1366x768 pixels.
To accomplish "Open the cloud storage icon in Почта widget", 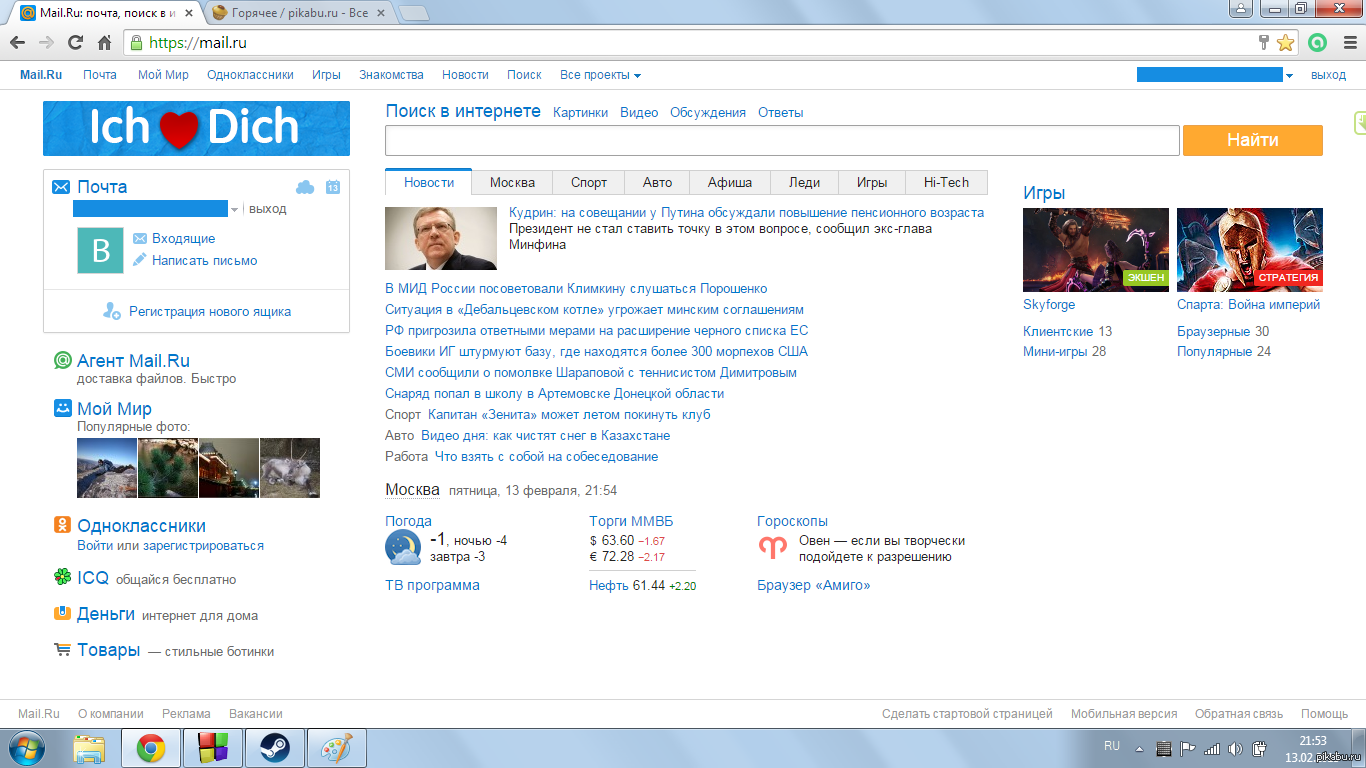I will click(x=305, y=187).
